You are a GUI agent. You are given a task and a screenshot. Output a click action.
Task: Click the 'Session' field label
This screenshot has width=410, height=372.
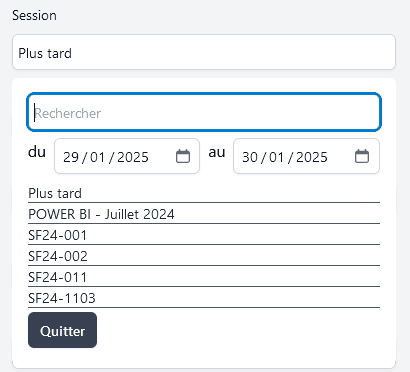[x=34, y=16]
